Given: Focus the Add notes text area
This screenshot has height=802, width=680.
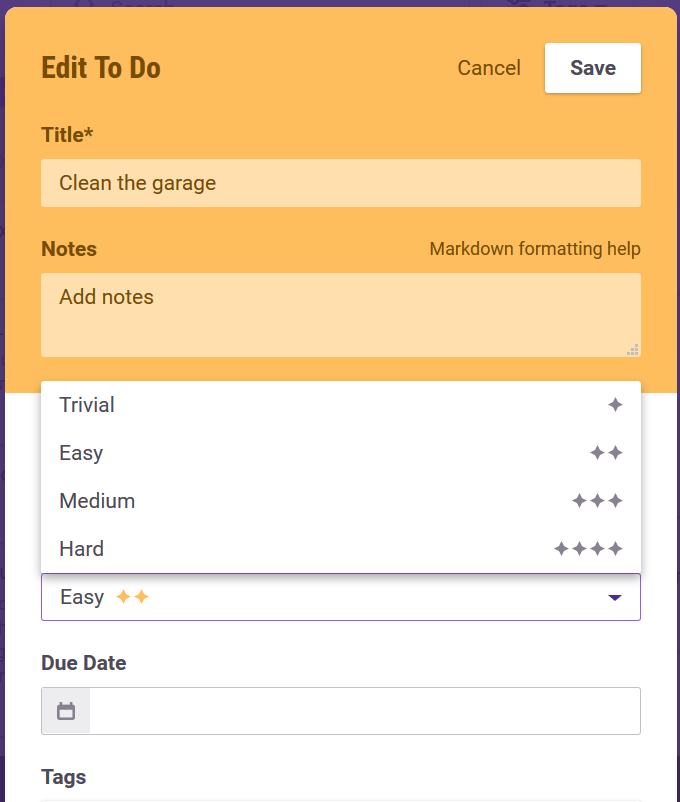Looking at the screenshot, I should 340,314.
